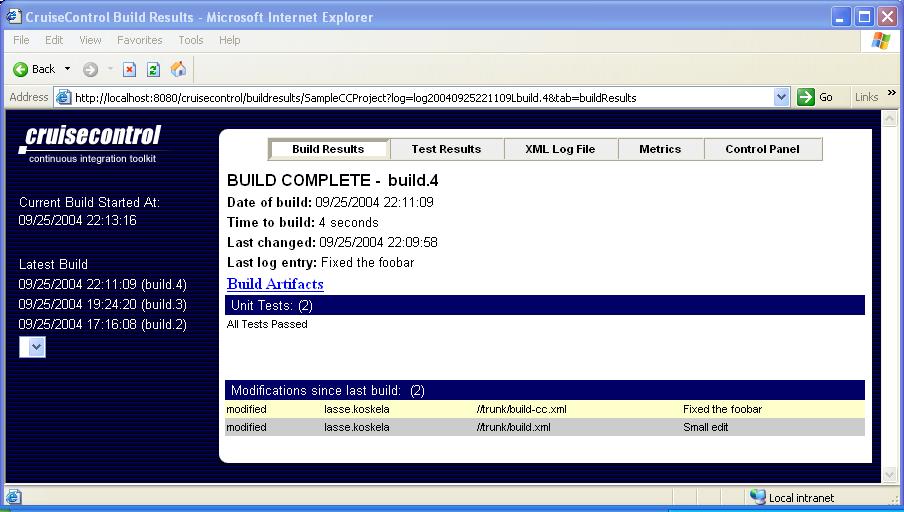Open the Back history dropdown arrow
Viewport: 904px width, 512px height.
(x=67, y=69)
